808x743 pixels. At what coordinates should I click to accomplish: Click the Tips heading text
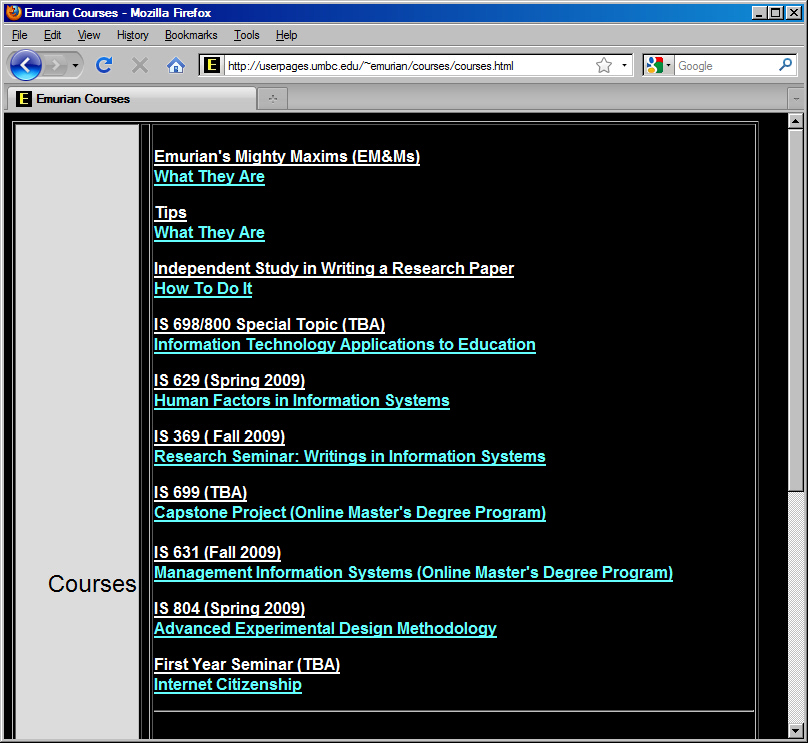(x=171, y=212)
